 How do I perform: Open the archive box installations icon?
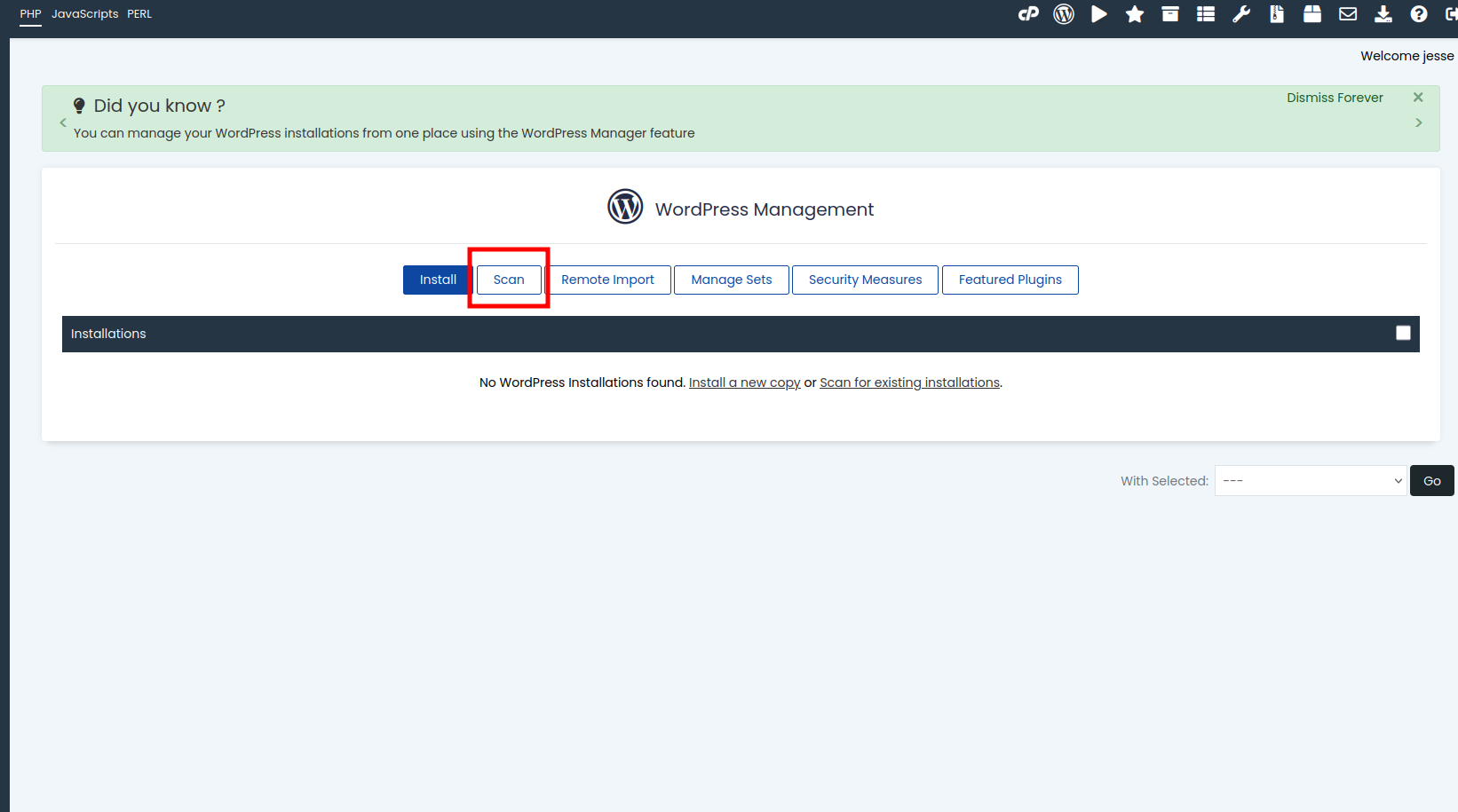1170,13
